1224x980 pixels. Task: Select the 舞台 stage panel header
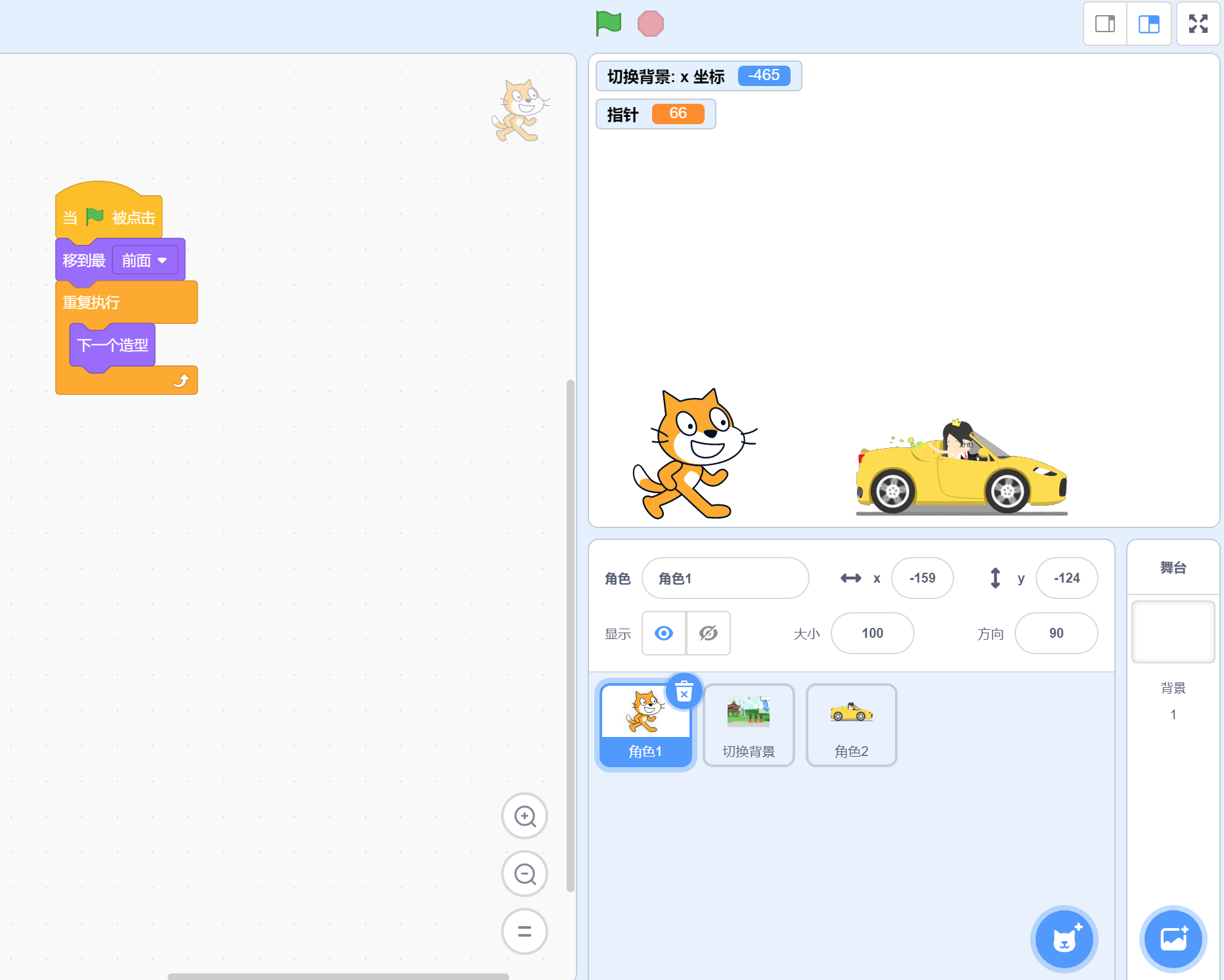[x=1173, y=568]
